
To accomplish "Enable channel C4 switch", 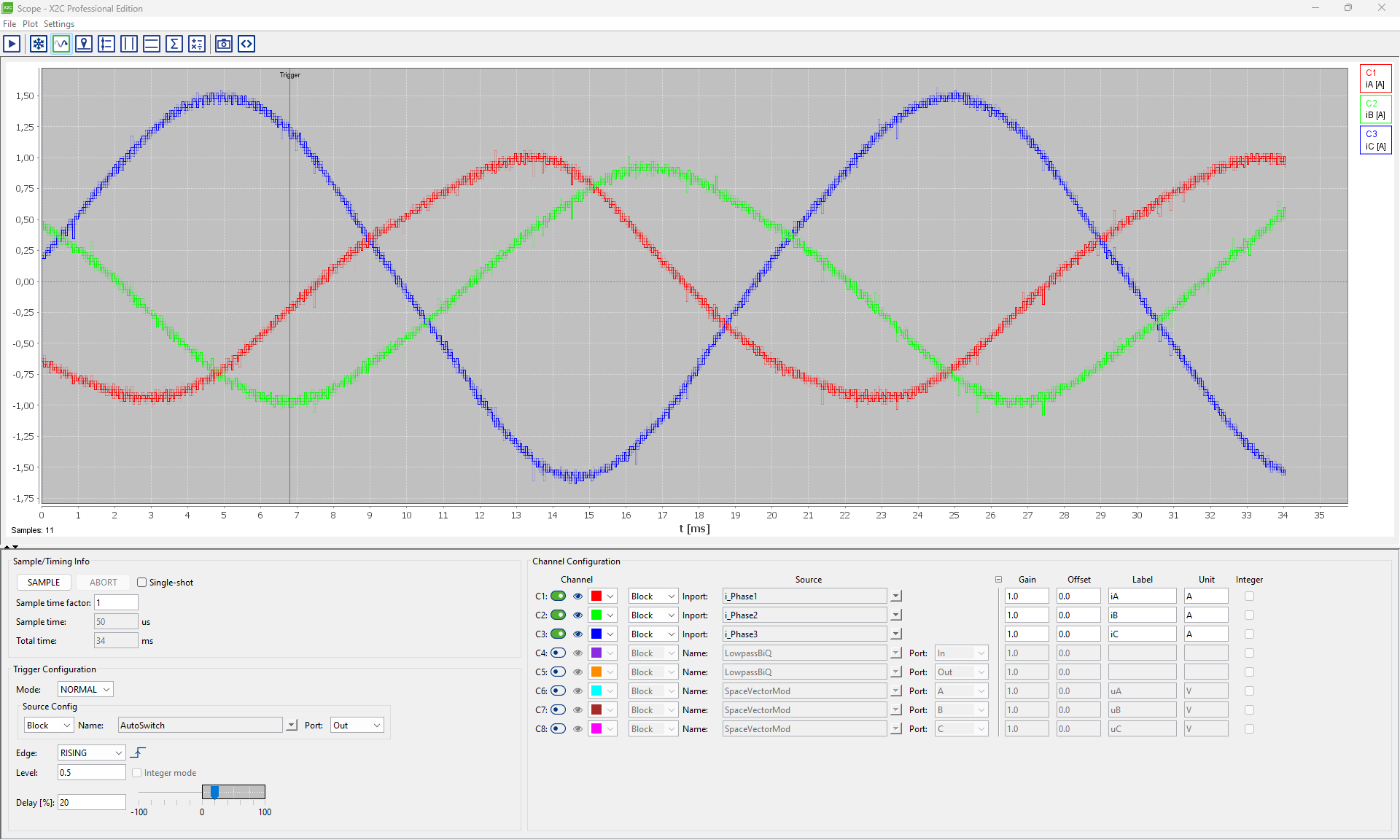I will (x=559, y=653).
